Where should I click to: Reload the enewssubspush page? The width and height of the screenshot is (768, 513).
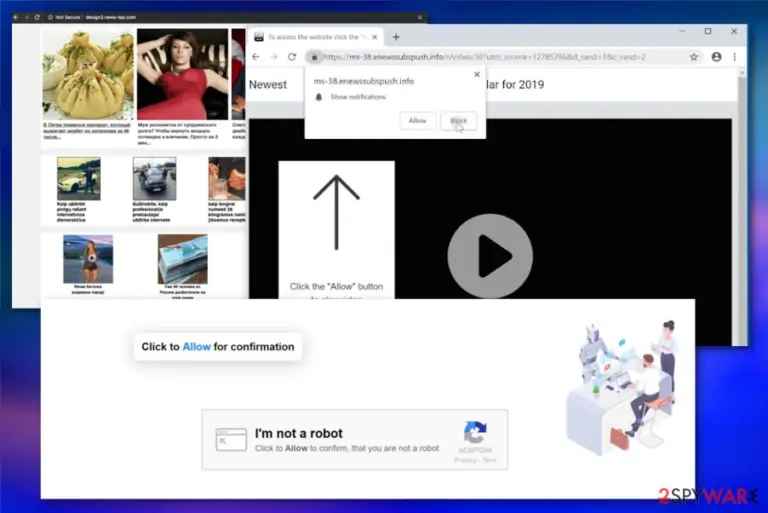click(292, 57)
